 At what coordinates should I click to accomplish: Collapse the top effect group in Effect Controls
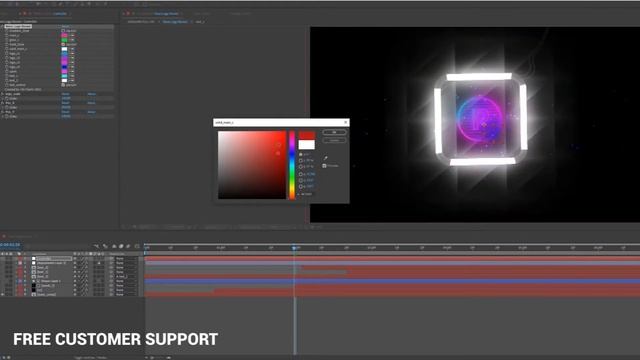(x=2, y=26)
